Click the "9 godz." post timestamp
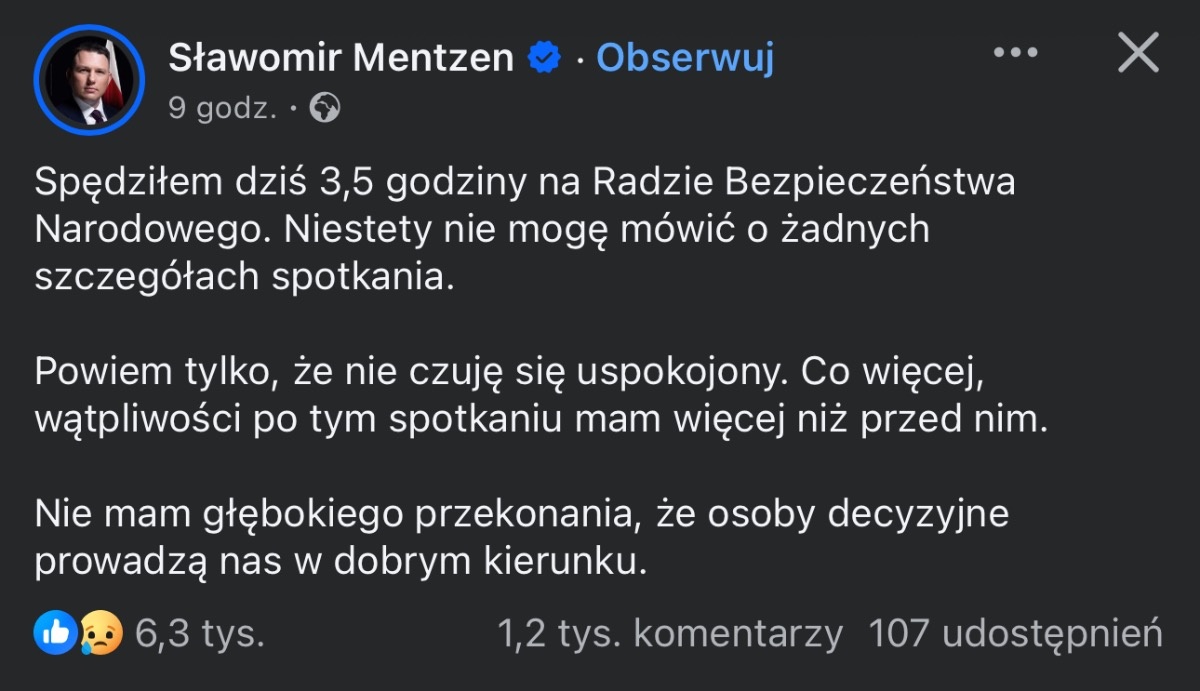1200x691 pixels. pos(222,109)
